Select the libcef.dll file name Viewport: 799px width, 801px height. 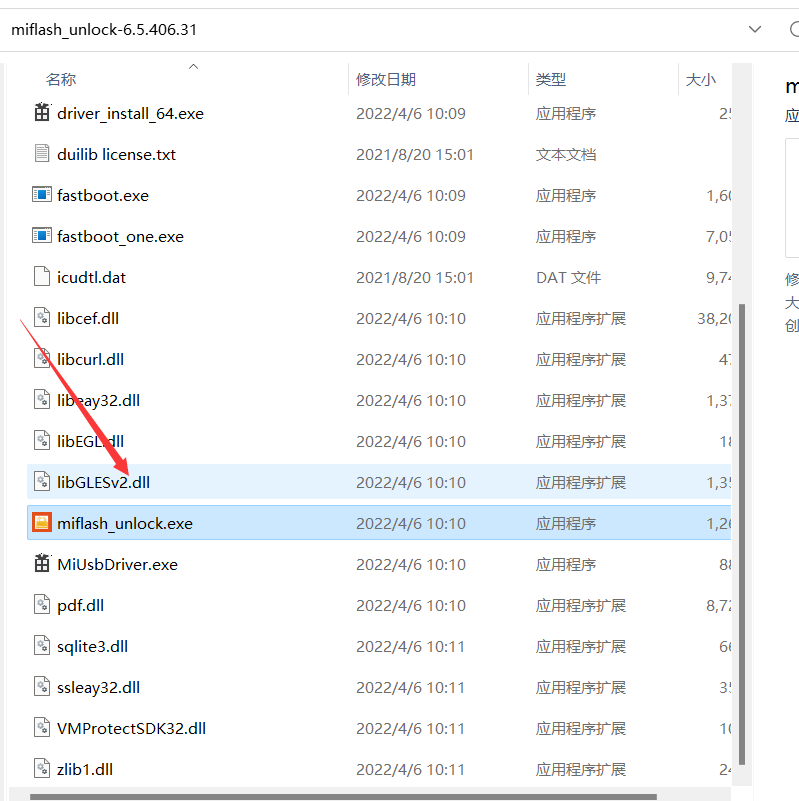(x=88, y=318)
